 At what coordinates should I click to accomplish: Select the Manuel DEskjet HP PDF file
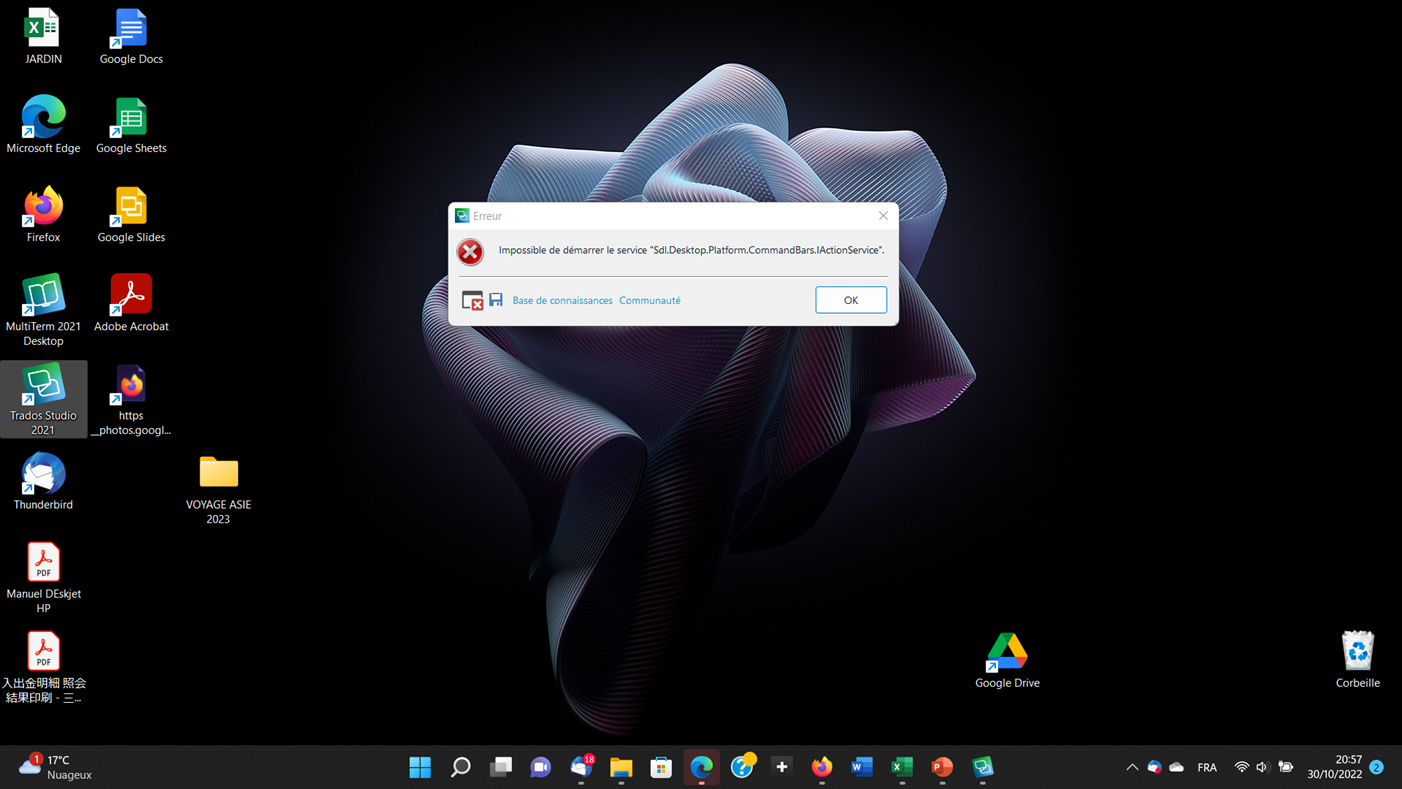pyautogui.click(x=43, y=576)
